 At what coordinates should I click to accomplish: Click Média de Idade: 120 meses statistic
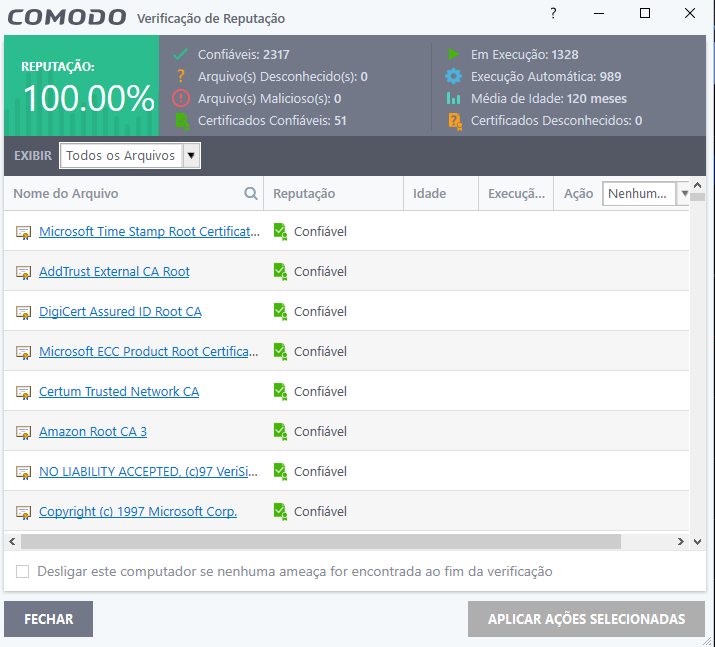tap(549, 98)
